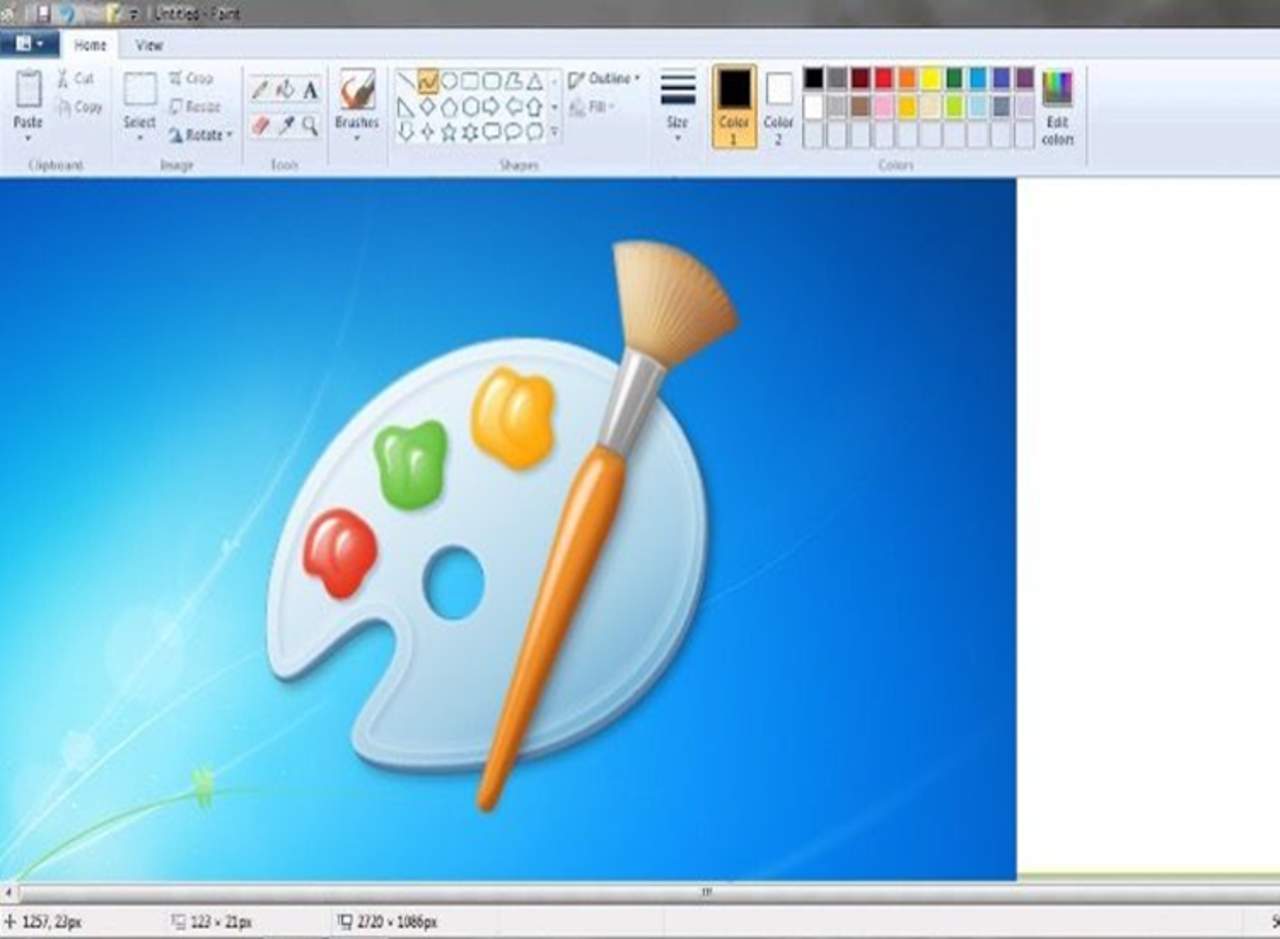The height and width of the screenshot is (939, 1280).
Task: Click the Magnifier tool
Action: click(311, 125)
